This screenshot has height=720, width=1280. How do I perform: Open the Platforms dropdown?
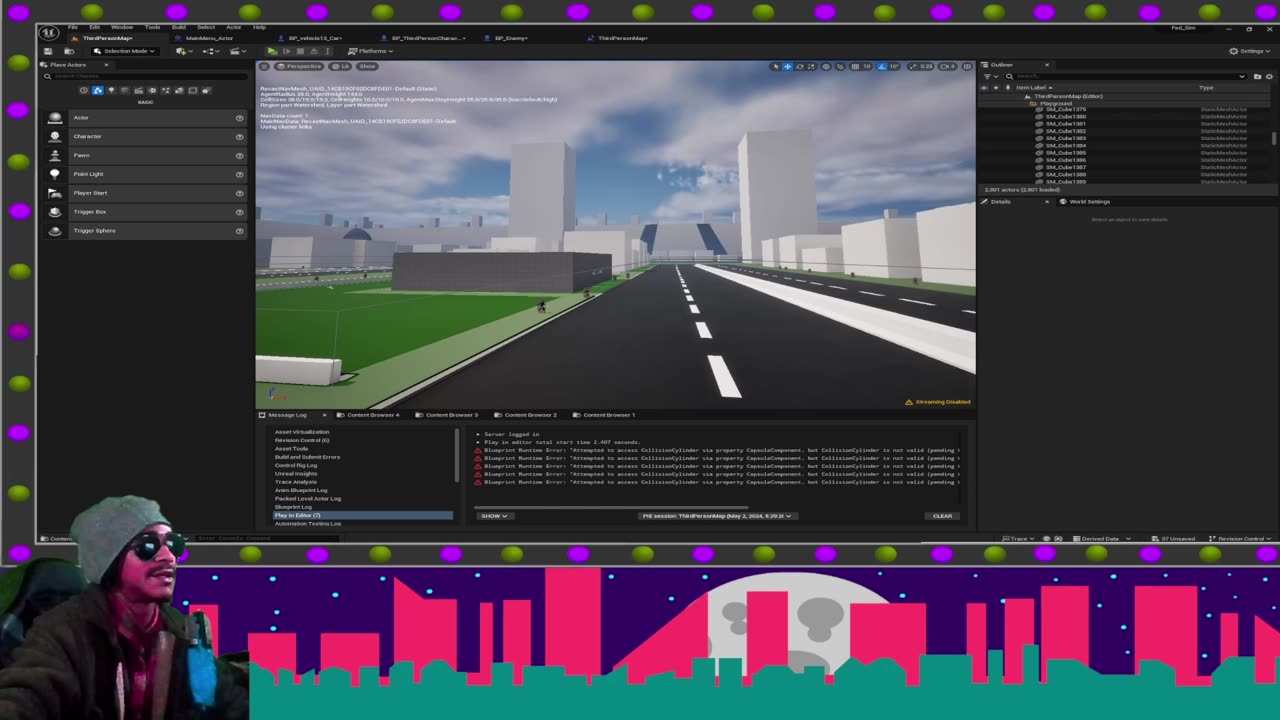(370, 51)
